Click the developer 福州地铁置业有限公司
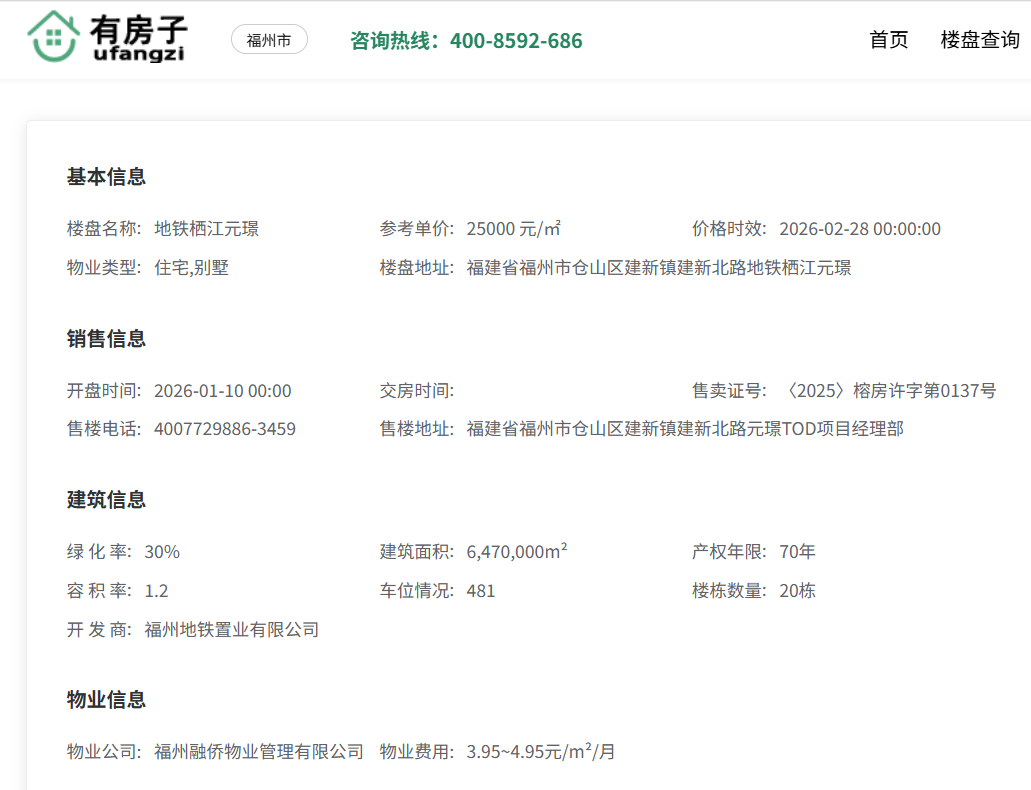The image size is (1031, 790). 231,630
